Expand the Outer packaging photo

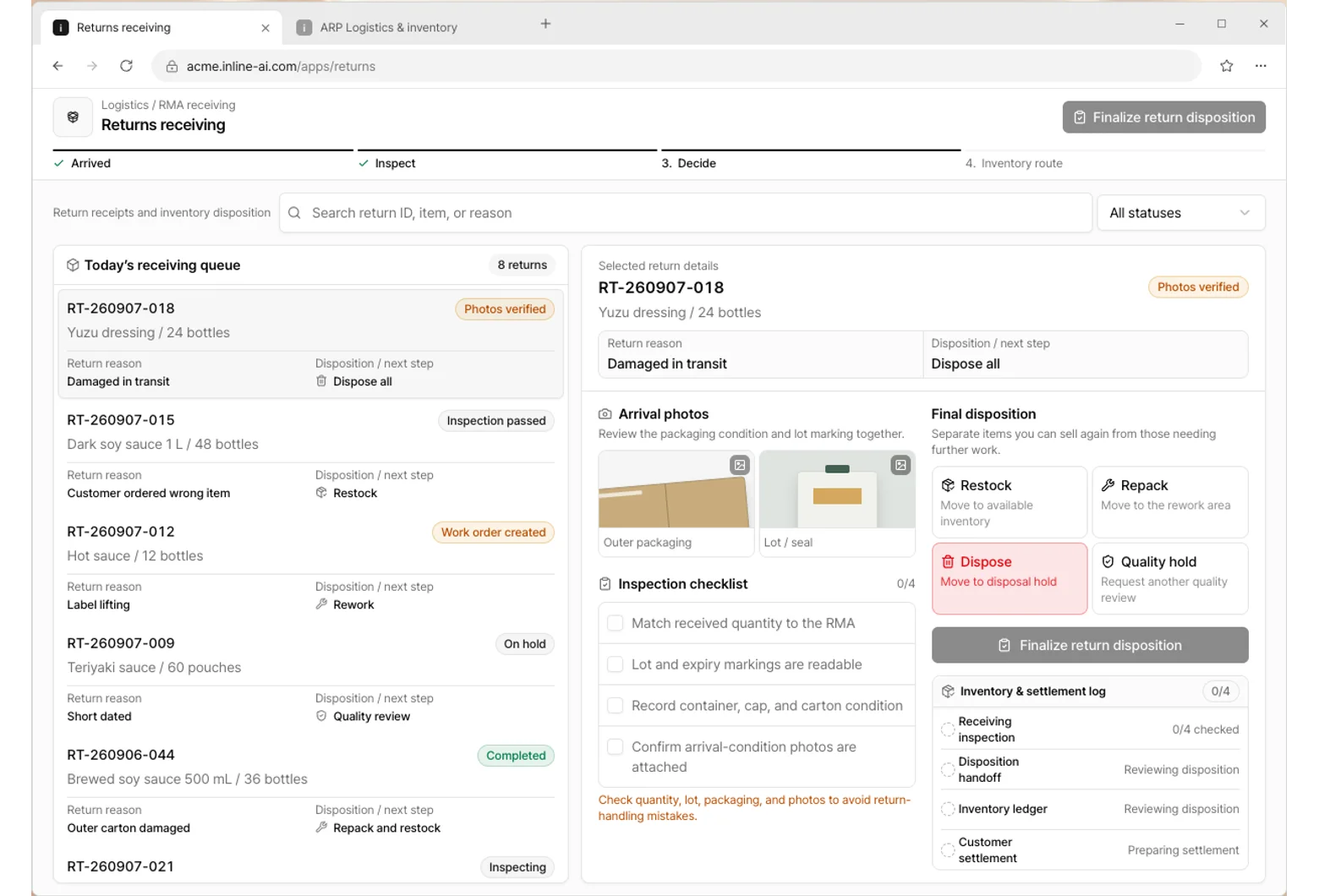point(740,465)
